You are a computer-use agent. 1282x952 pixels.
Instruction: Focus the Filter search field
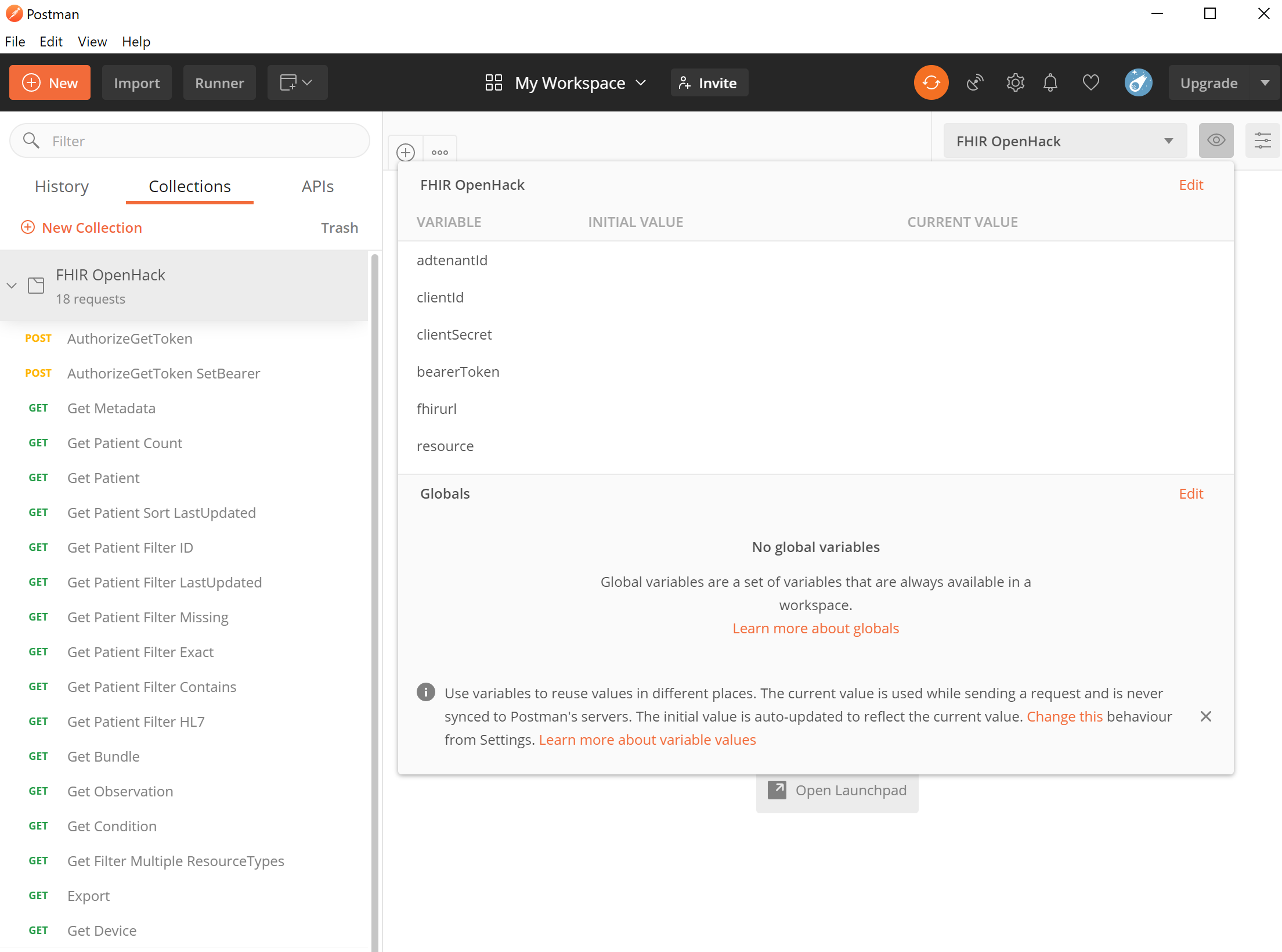(190, 140)
